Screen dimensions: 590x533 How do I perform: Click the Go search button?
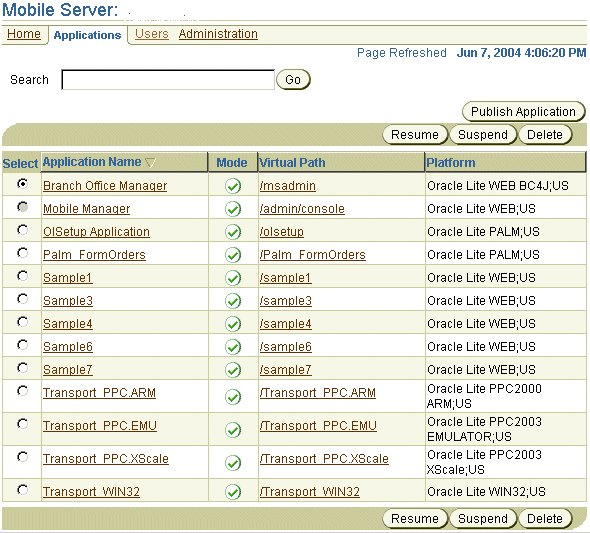point(293,80)
